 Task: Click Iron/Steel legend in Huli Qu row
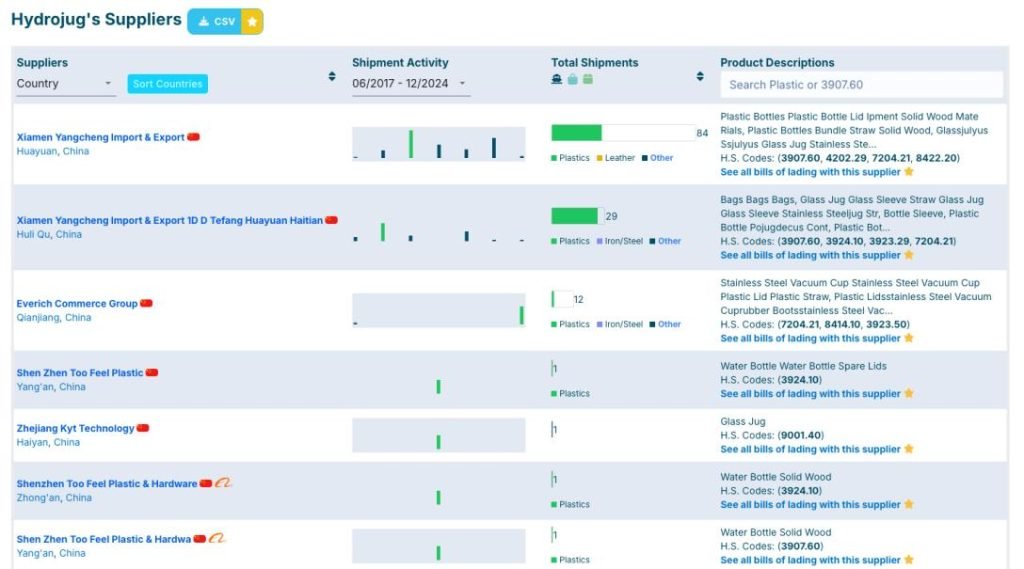(619, 241)
